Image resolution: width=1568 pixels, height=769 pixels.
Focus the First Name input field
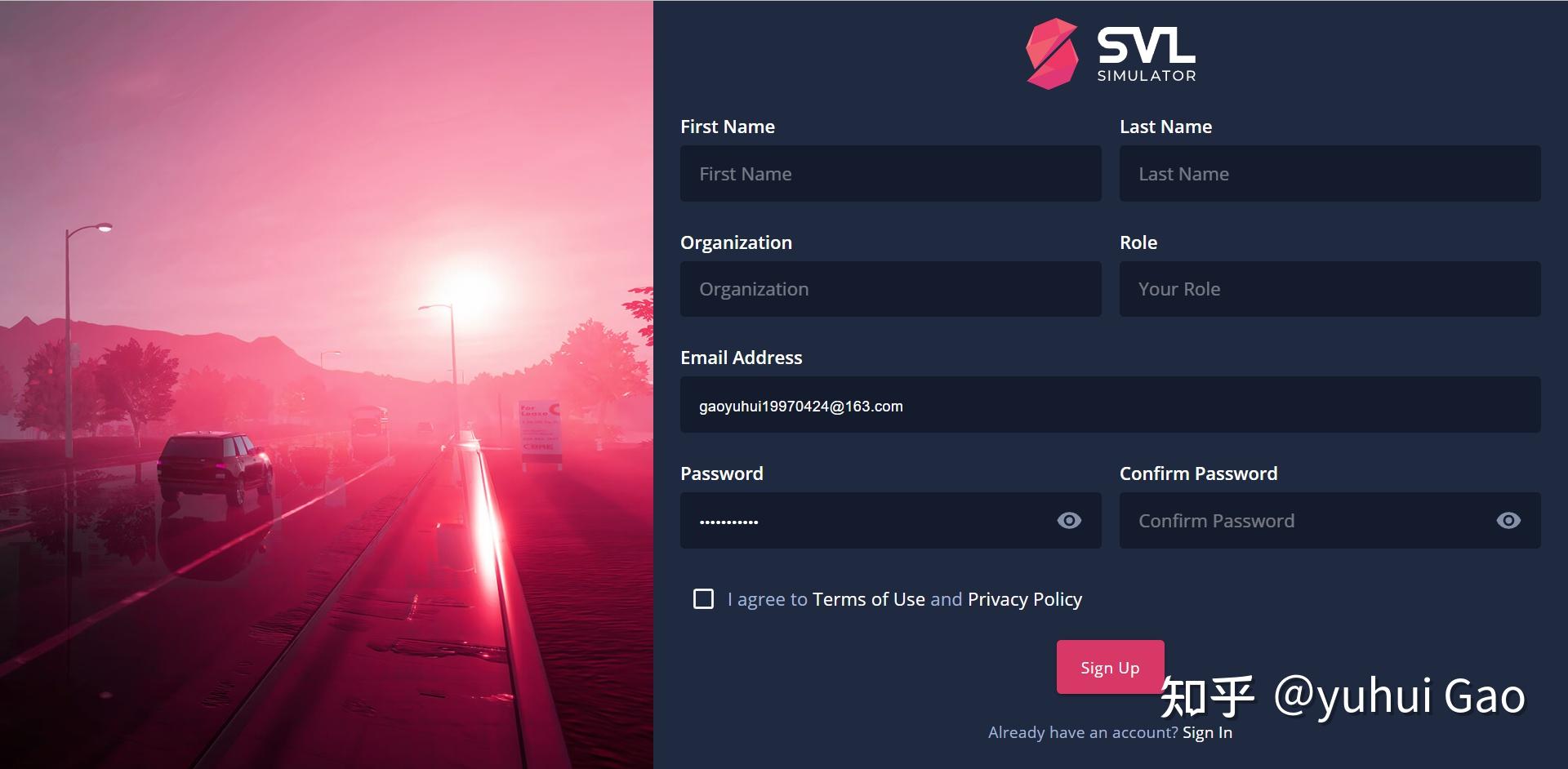(x=890, y=174)
